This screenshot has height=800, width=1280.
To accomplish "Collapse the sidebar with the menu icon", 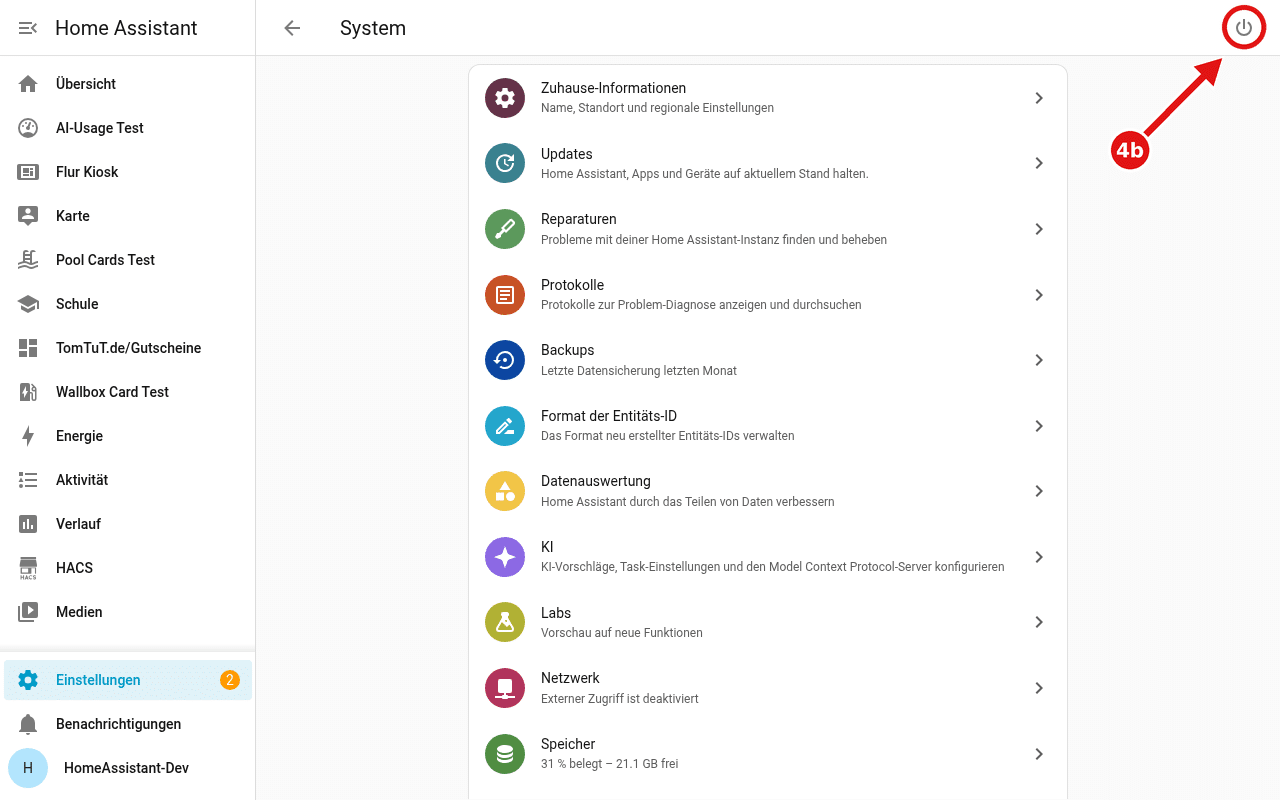I will [28, 28].
